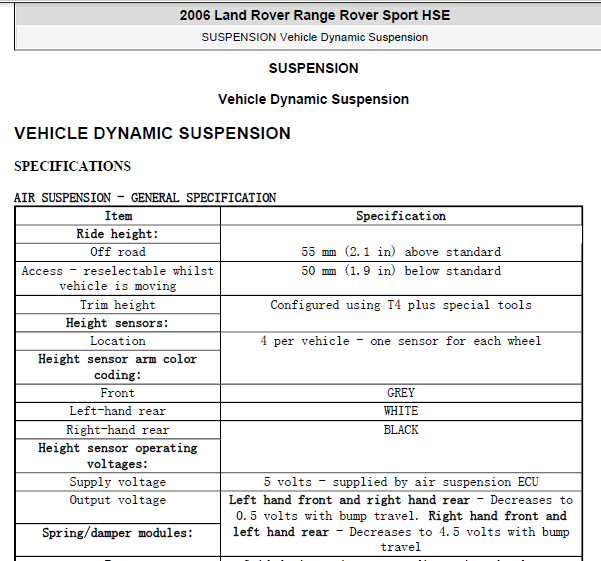This screenshot has height=561, width=601.
Task: Select the 'Ride height:' row label
Action: coord(117,234)
